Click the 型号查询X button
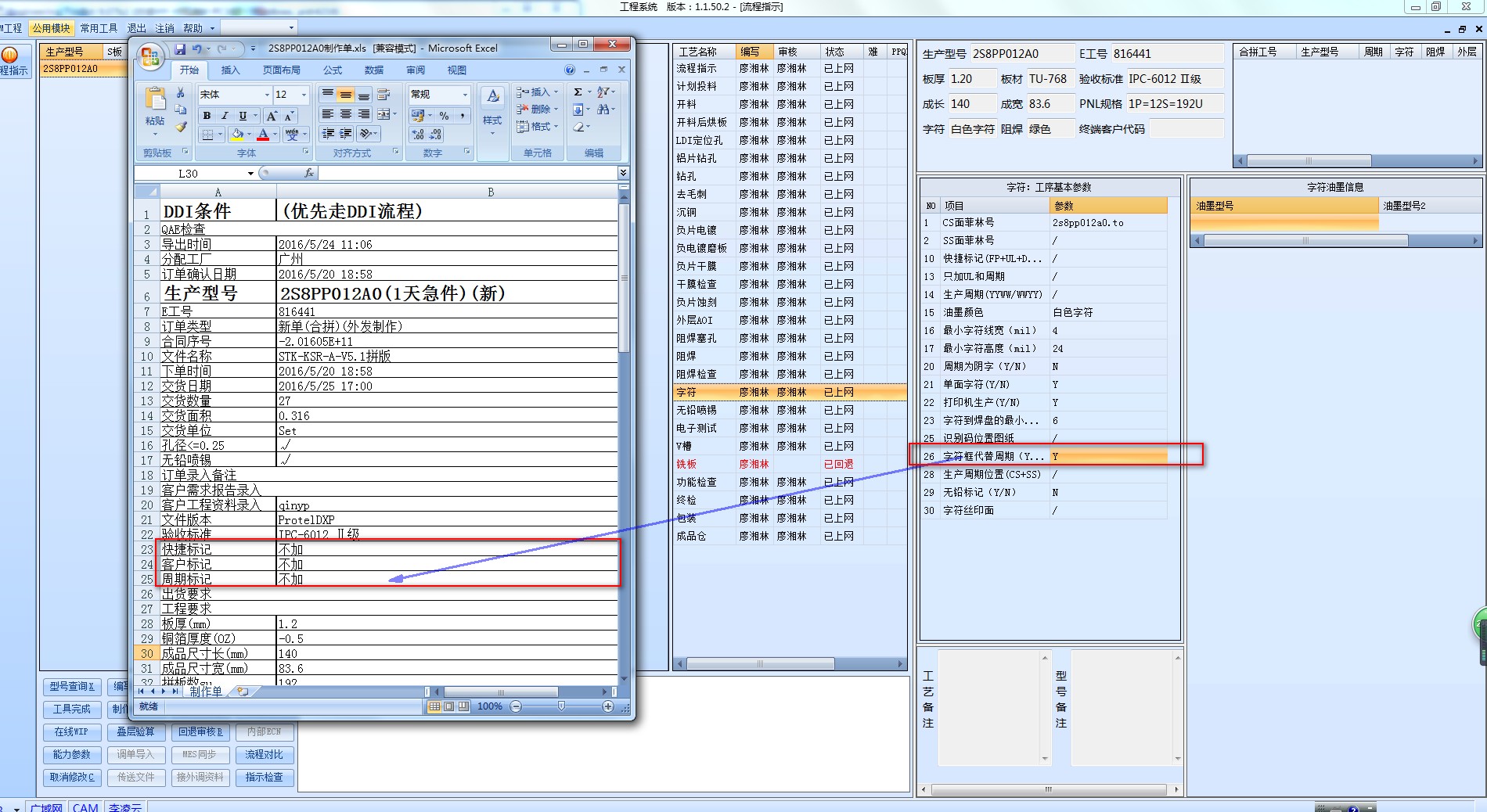The width and height of the screenshot is (1487, 812). coord(71,686)
